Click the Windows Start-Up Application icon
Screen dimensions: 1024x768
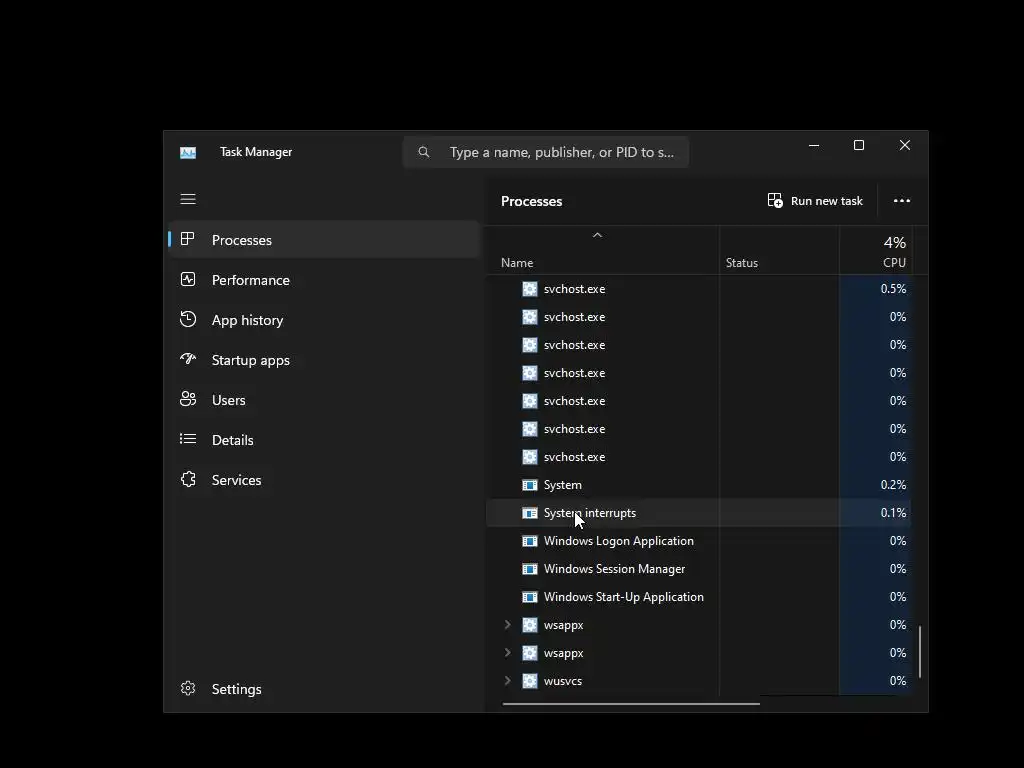click(530, 598)
